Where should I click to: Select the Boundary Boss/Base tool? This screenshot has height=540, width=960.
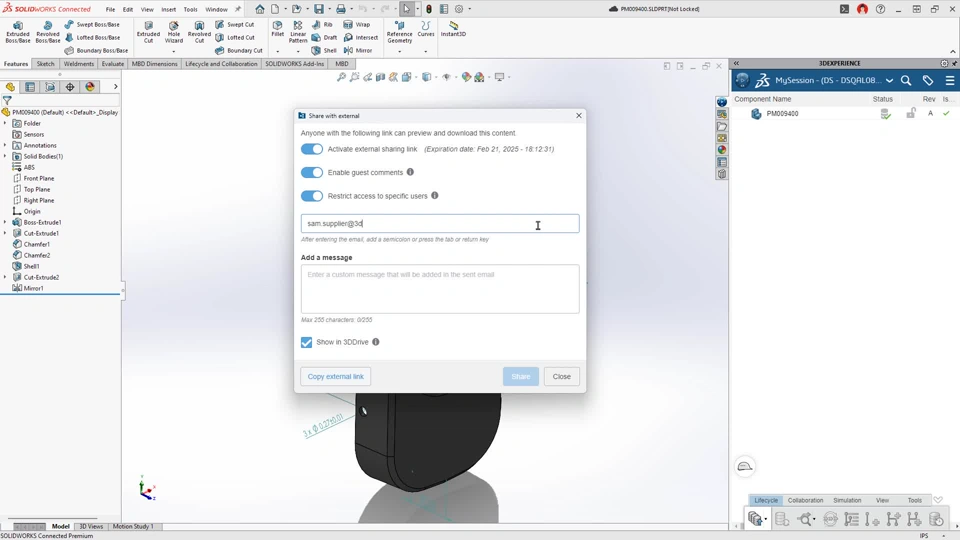tap(96, 50)
